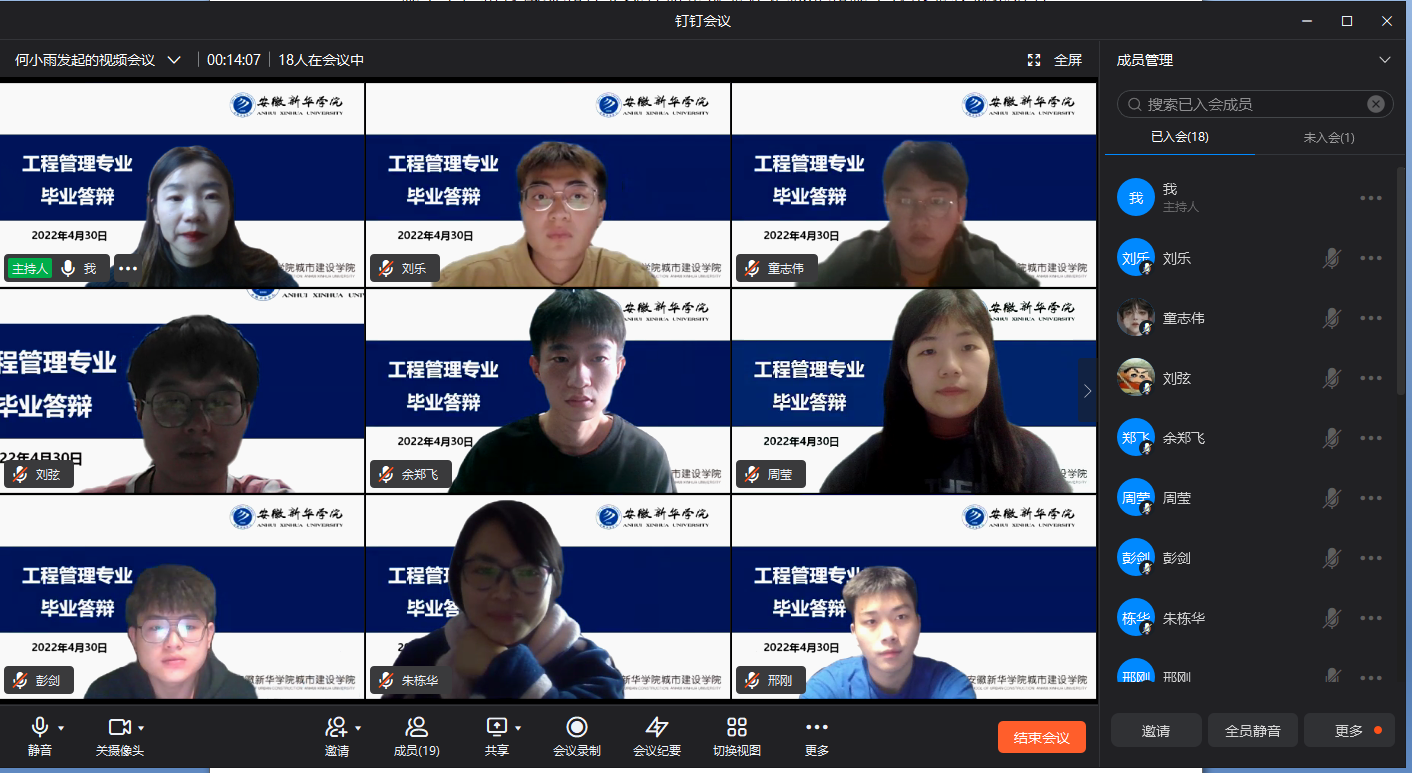Screen dimensions: 1412x773
Task: Click the 全员静音 button
Action: [x=1252, y=731]
